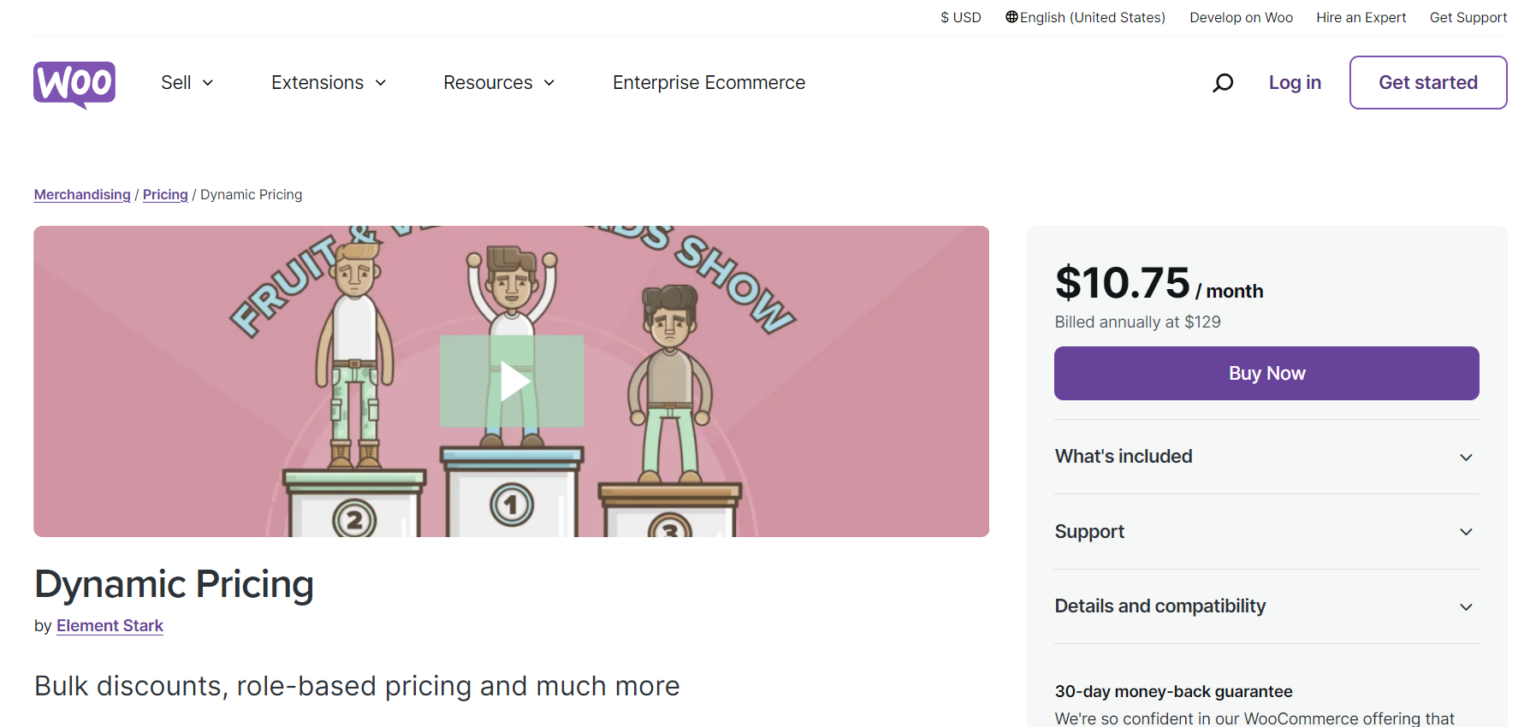The width and height of the screenshot is (1536, 727).
Task: Open the Extensions dropdown menu
Action: (x=328, y=83)
